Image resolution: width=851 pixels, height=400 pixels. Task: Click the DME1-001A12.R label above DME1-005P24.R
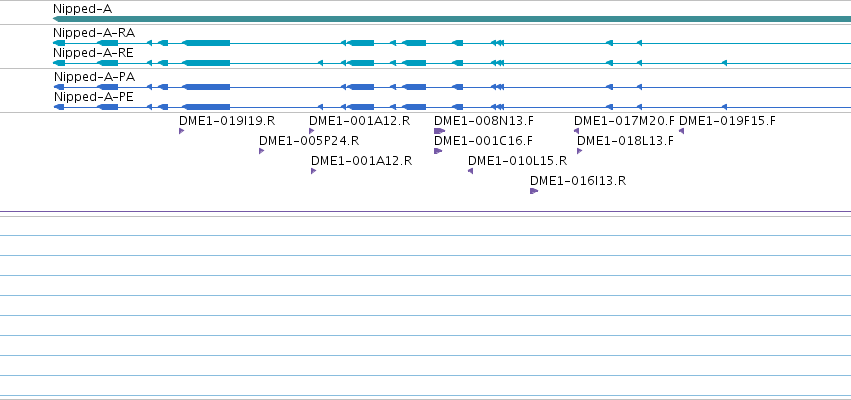pyautogui.click(x=359, y=120)
